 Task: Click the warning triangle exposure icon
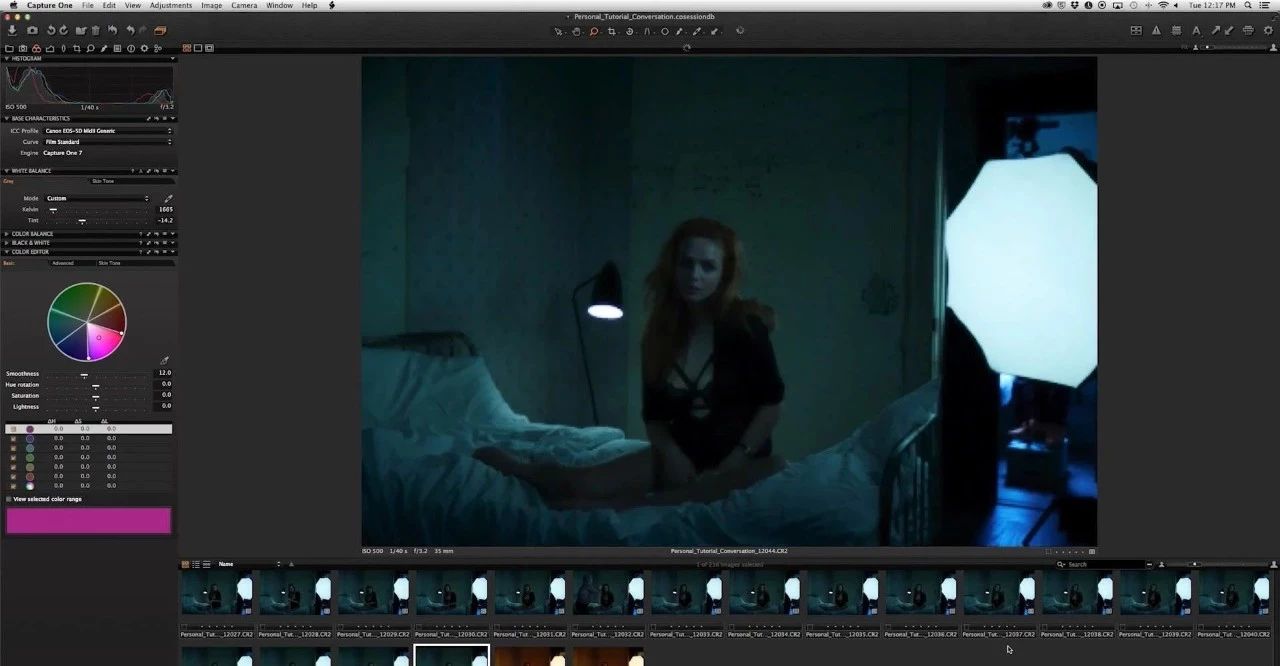[1157, 31]
